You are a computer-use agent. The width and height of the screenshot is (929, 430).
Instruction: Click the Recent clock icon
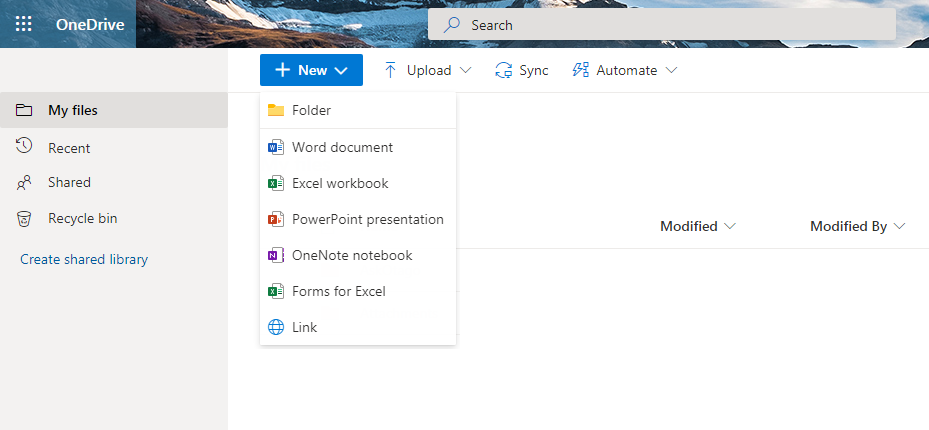[24, 147]
